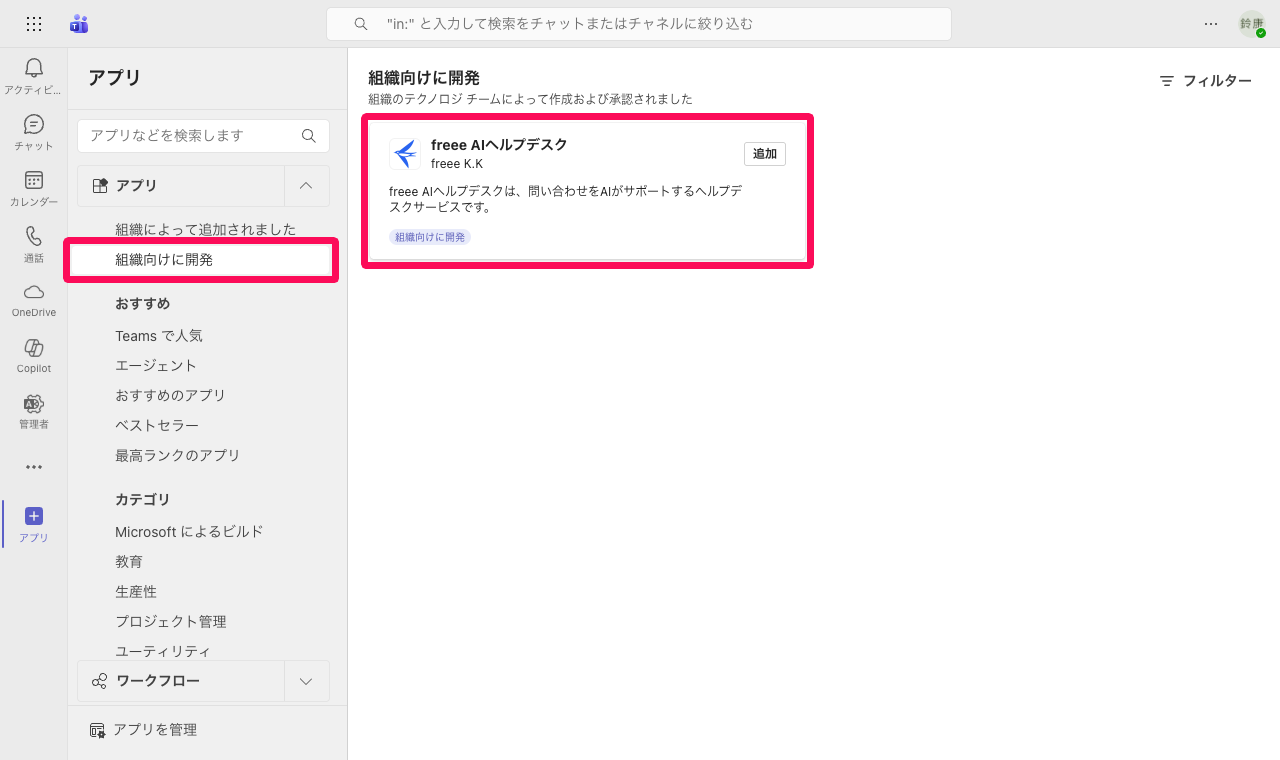This screenshot has width=1280, height=760.
Task: Select 組織向けに開発 in left list
Action: click(201, 260)
